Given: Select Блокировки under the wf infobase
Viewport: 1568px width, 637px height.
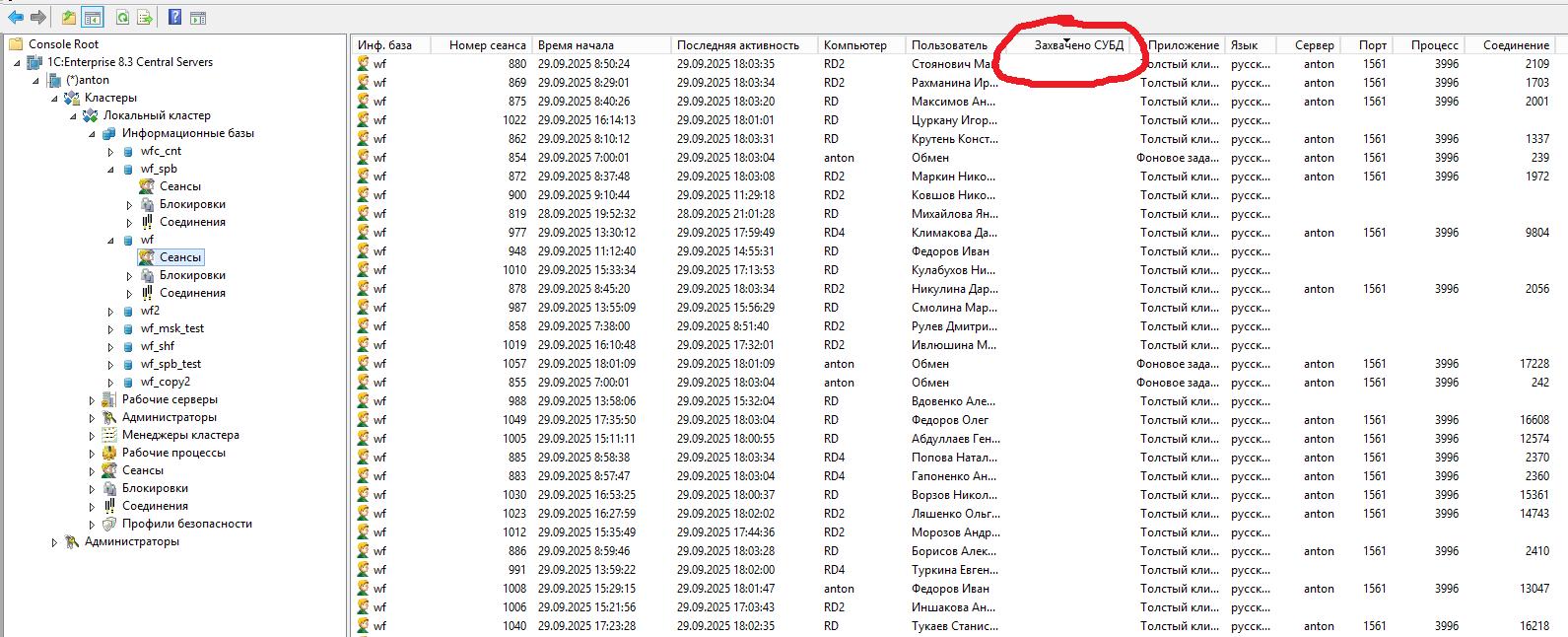Looking at the screenshot, I should click(192, 275).
